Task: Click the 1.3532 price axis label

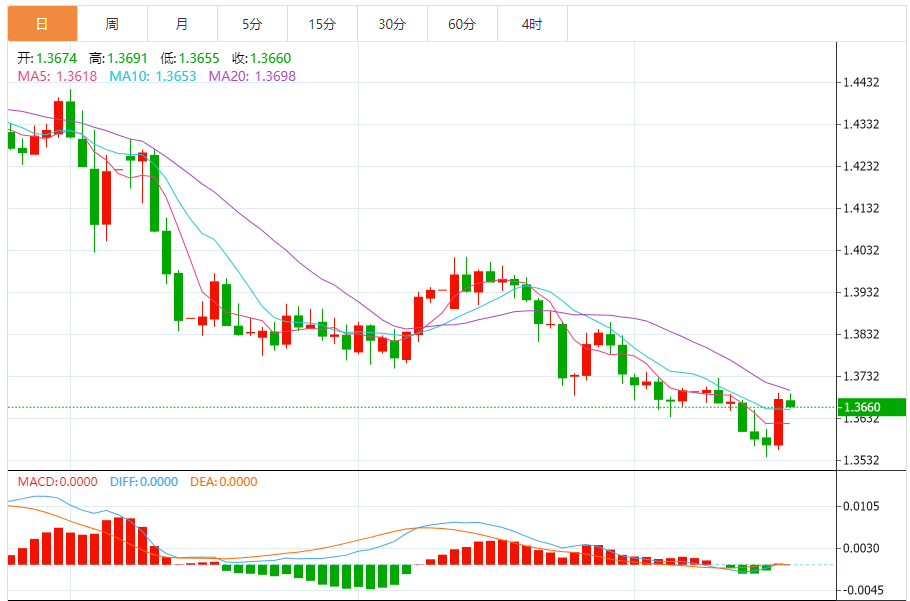Action: [863, 461]
